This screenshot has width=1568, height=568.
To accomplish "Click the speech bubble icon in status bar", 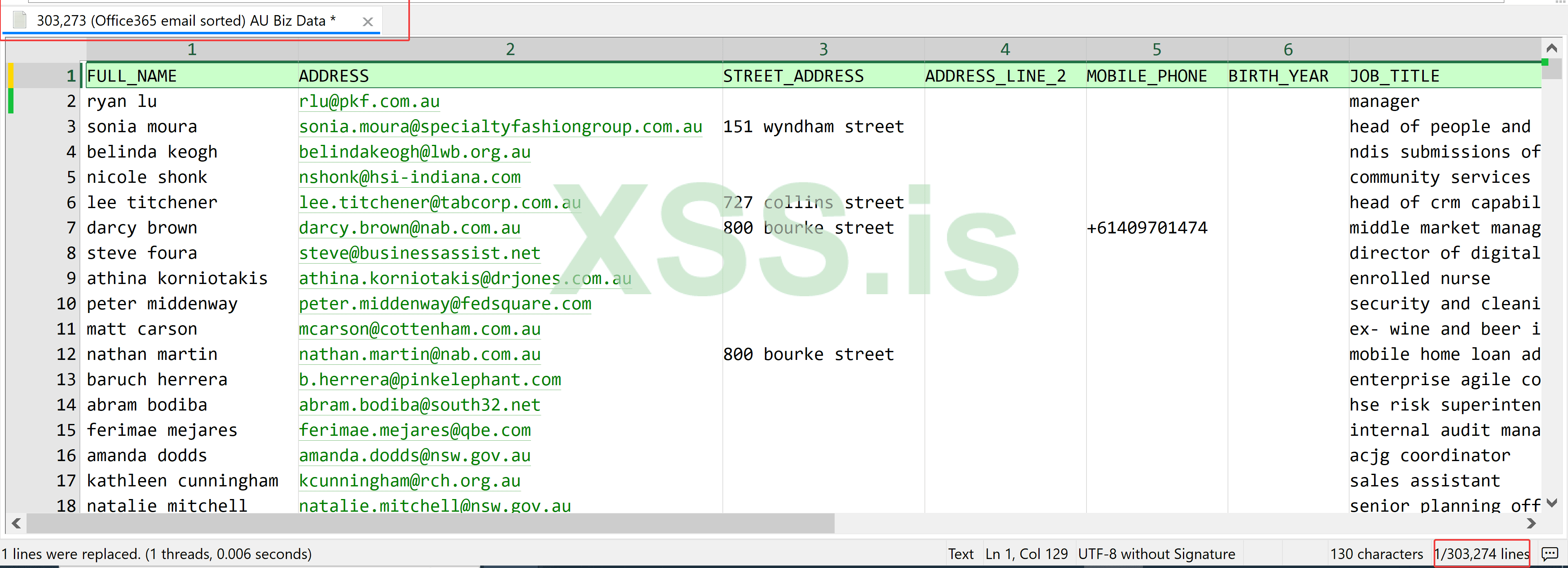I will (x=1549, y=553).
